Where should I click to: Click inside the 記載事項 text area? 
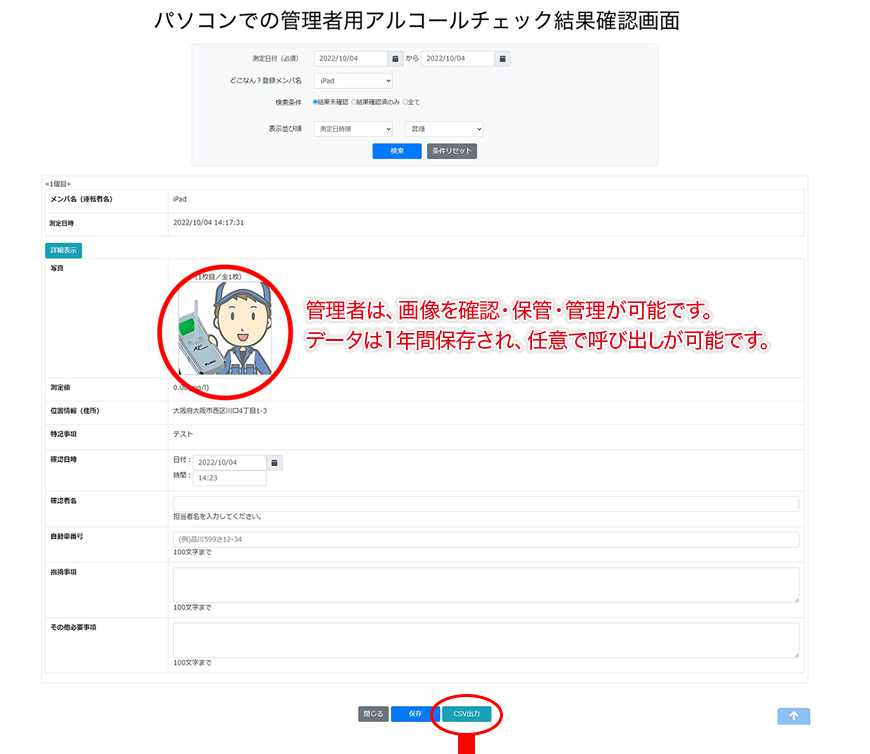click(485, 583)
